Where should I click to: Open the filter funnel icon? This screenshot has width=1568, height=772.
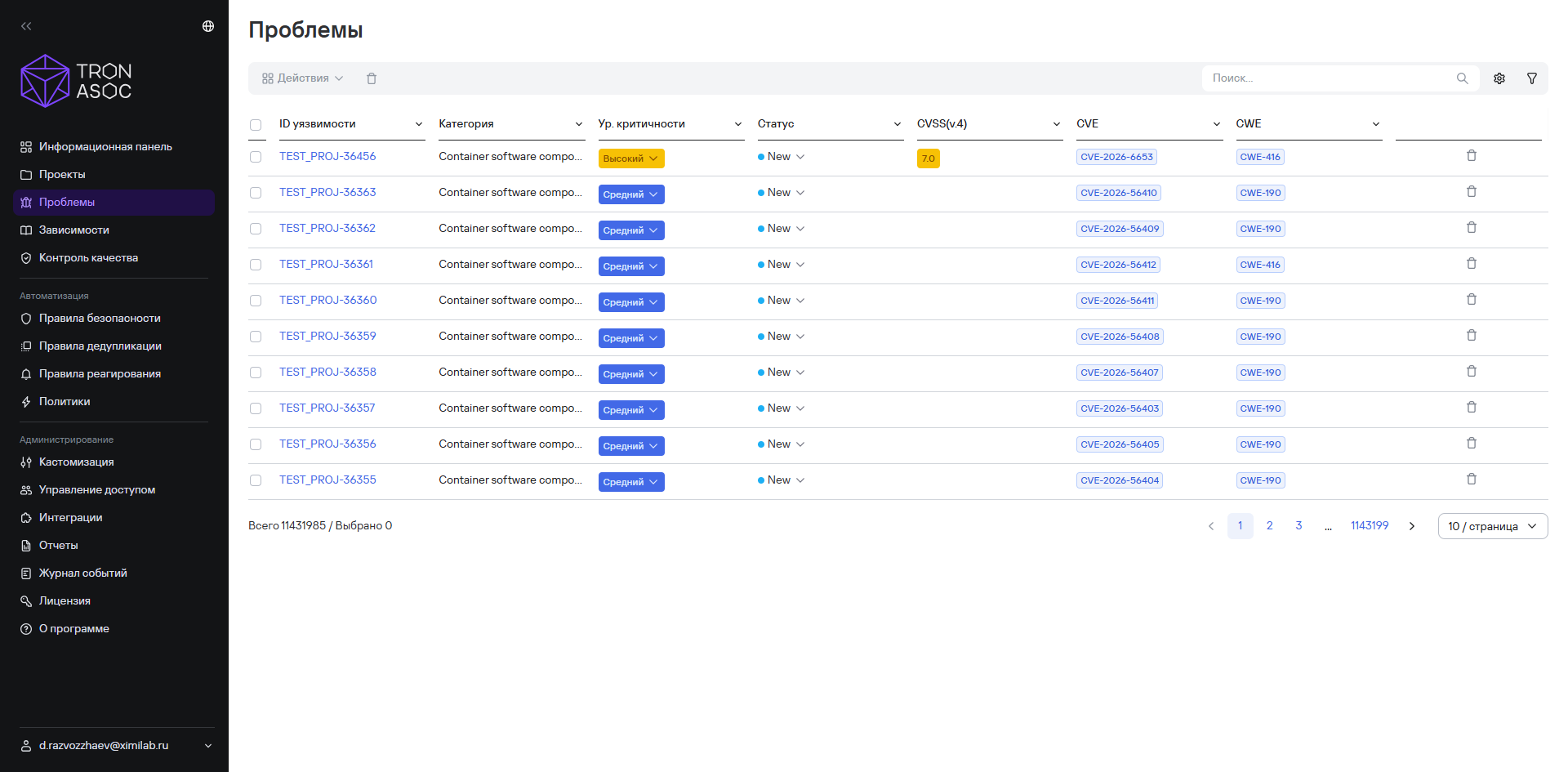[1532, 78]
